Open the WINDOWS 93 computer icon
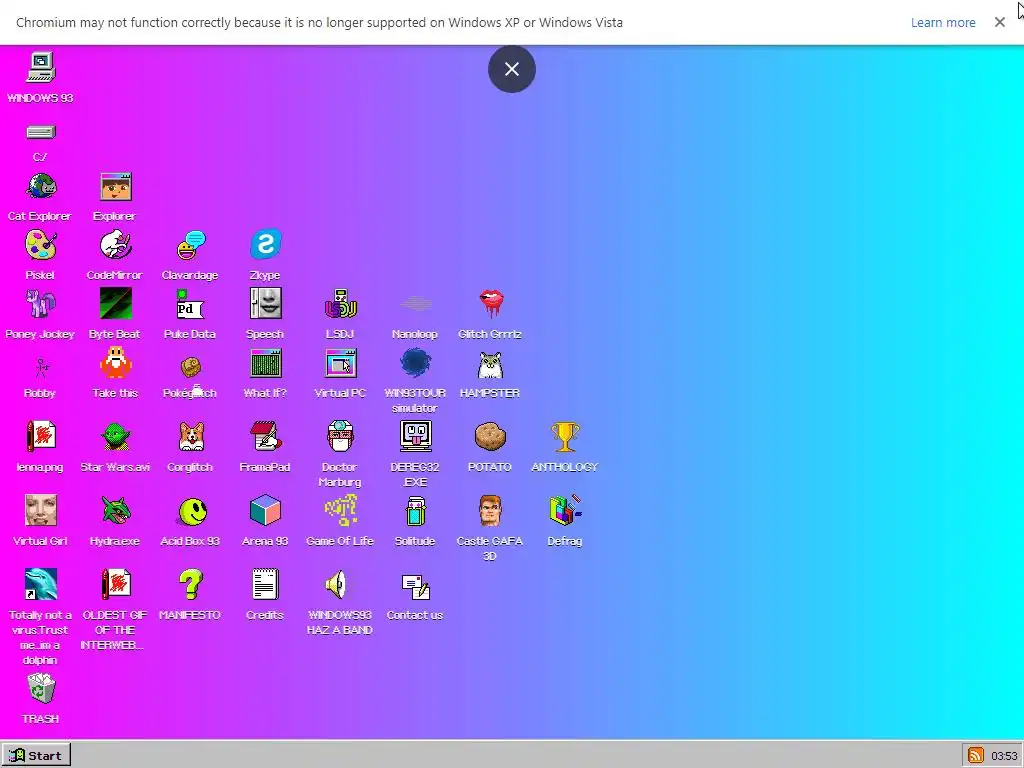The image size is (1024, 768). click(x=40, y=68)
